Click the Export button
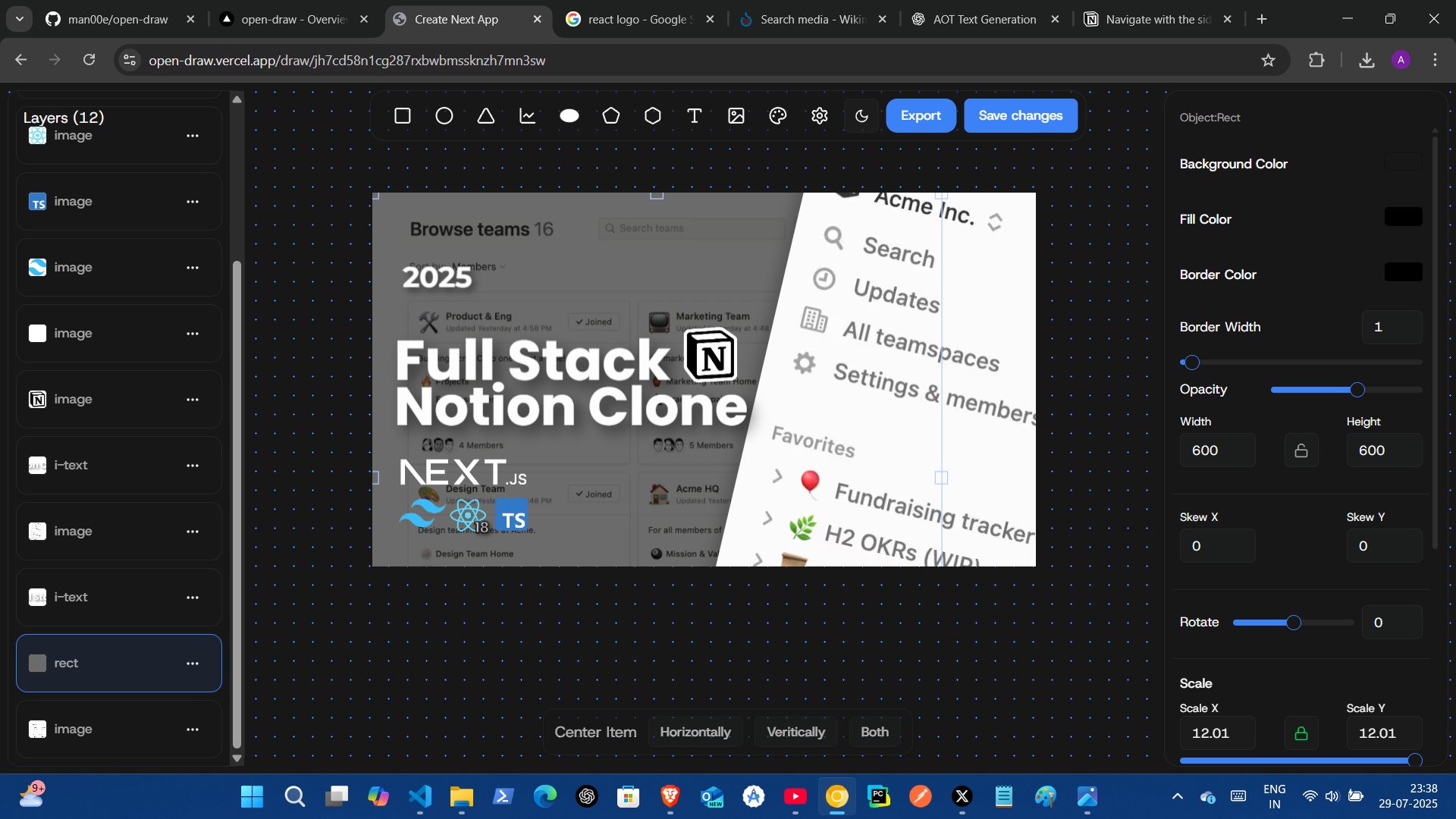Screen dimensions: 1456x819 [x=921, y=116]
